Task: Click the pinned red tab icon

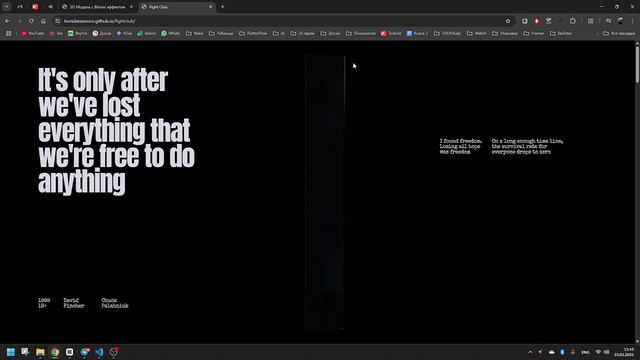Action: 35,7
